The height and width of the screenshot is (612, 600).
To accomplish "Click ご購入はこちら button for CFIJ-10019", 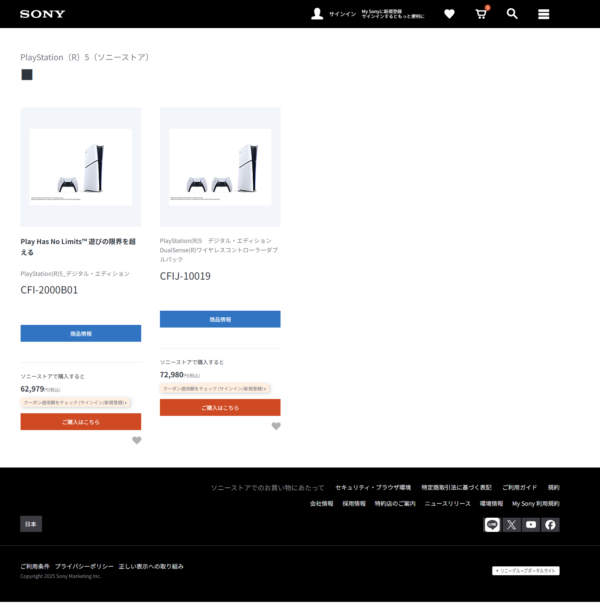I will tap(220, 408).
